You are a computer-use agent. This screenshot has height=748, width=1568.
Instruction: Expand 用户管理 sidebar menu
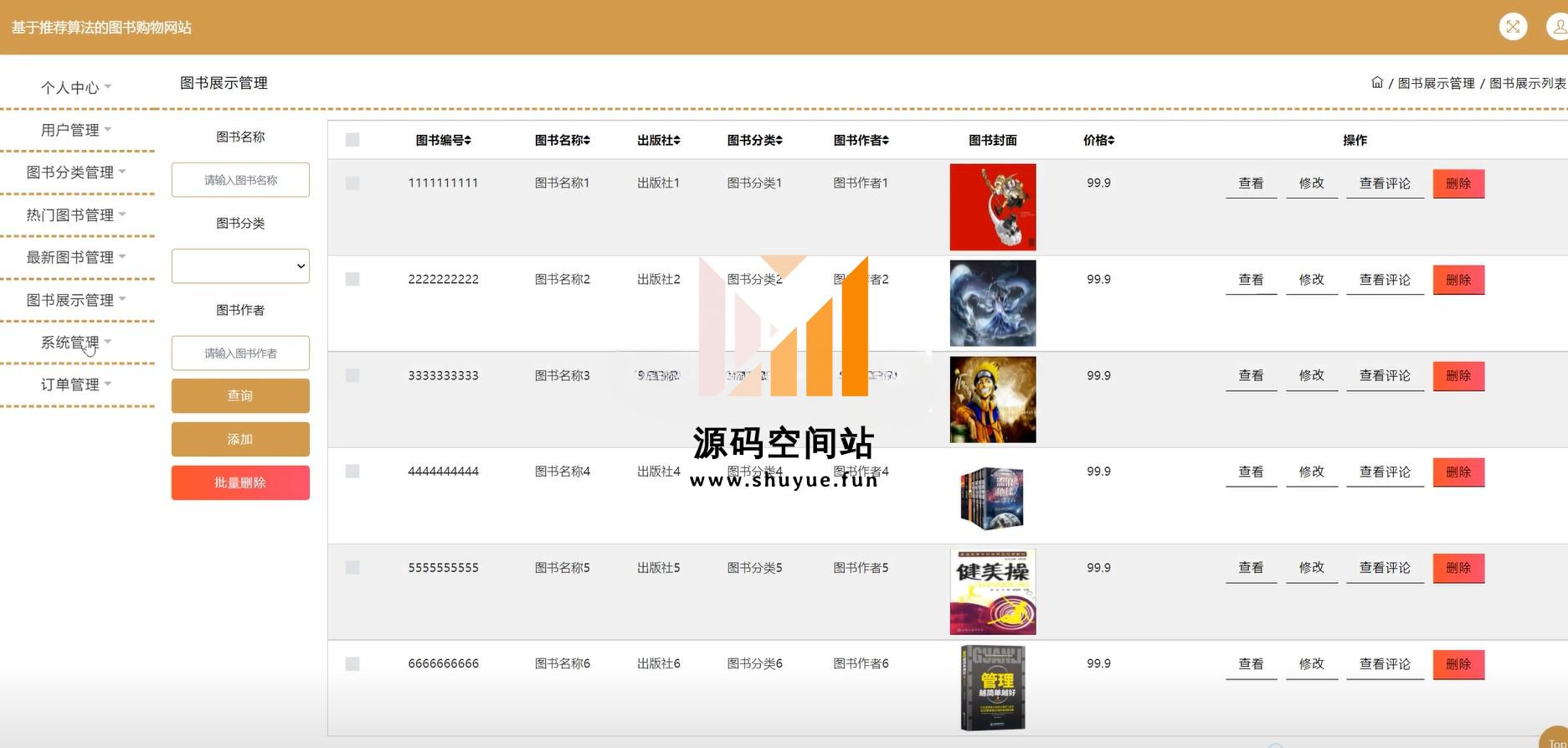[x=76, y=130]
